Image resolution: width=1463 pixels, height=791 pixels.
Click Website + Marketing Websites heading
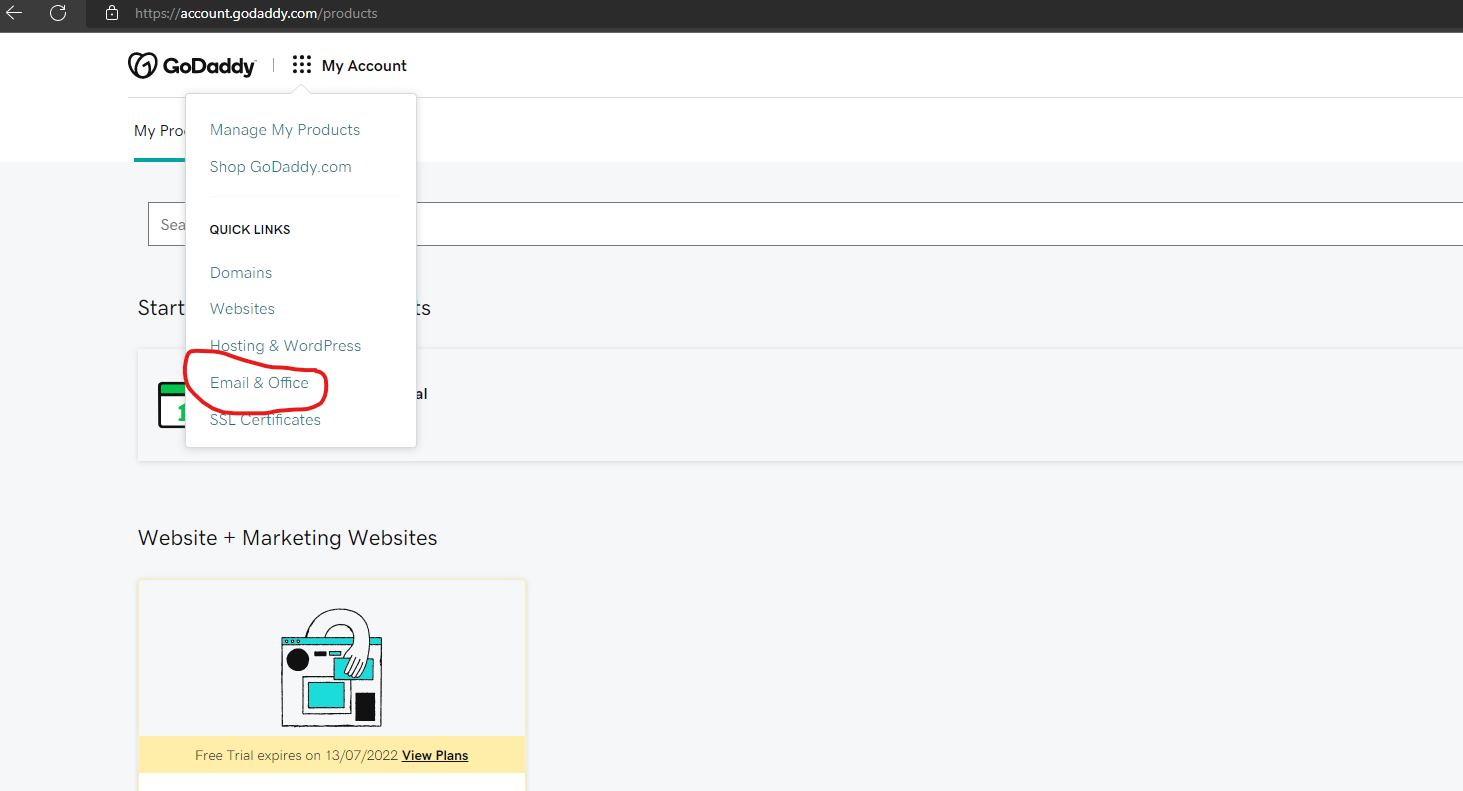coord(288,538)
